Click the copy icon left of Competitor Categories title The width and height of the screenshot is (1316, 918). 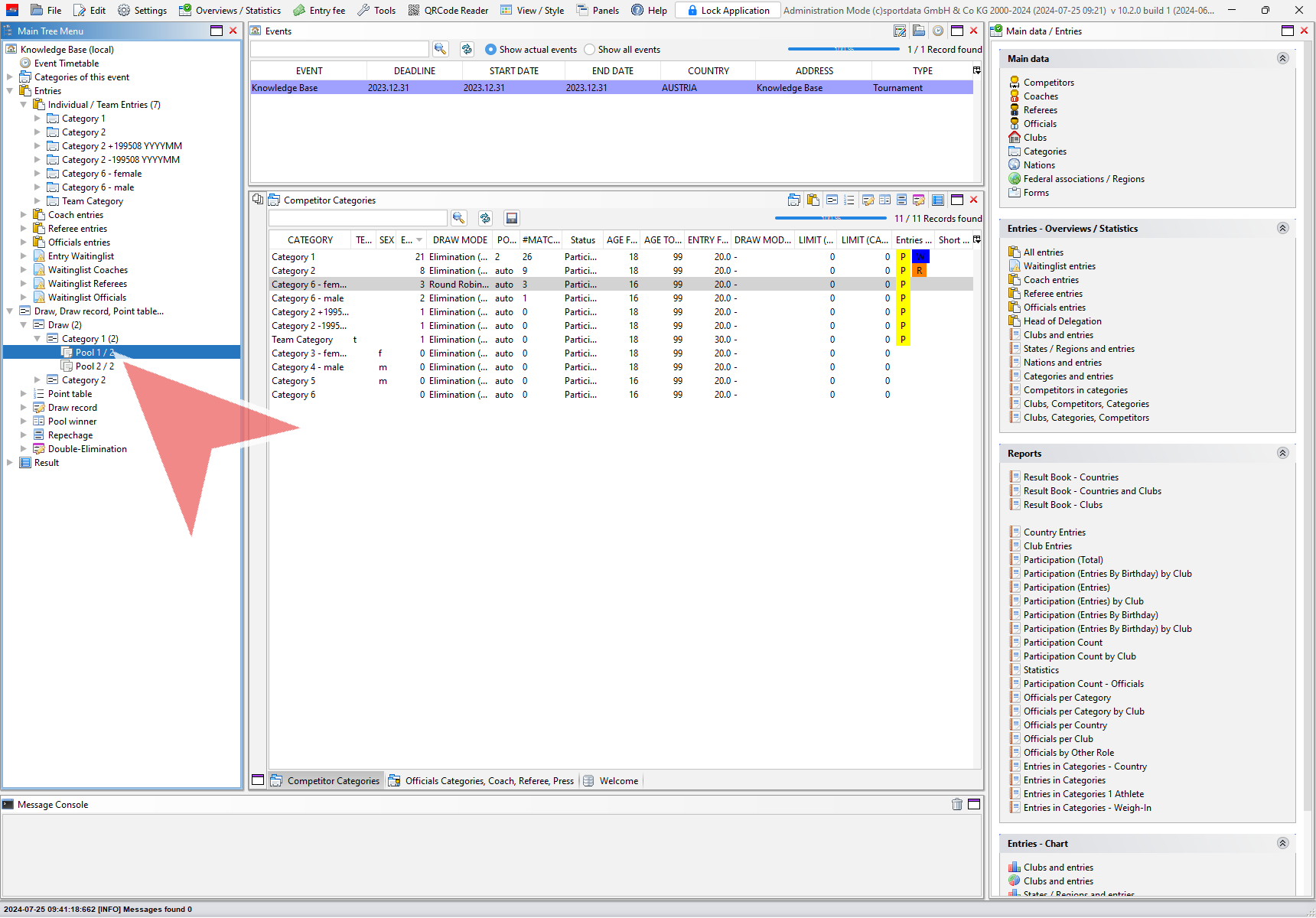[258, 200]
